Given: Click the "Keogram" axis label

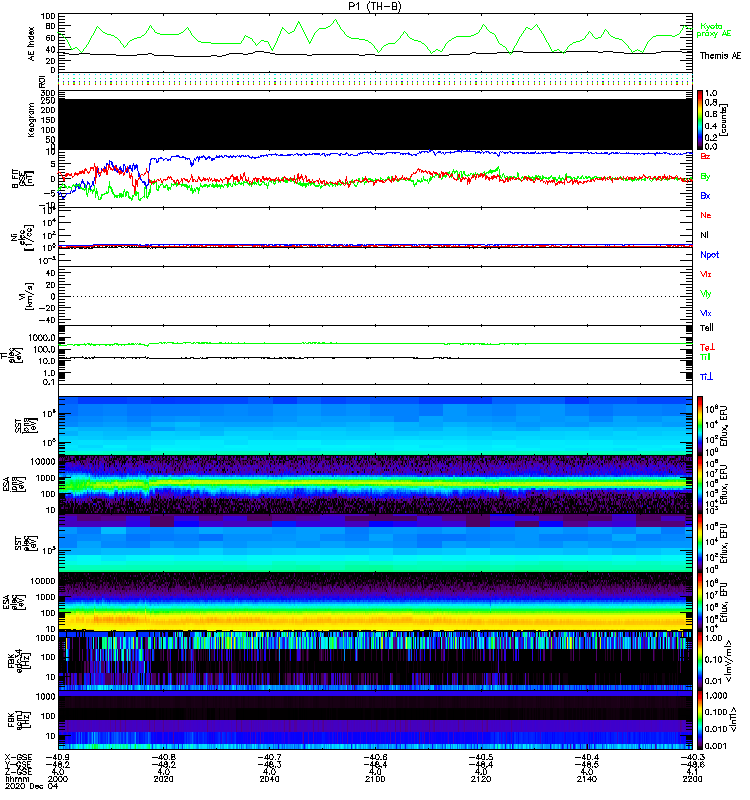Looking at the screenshot, I should 31,120.
